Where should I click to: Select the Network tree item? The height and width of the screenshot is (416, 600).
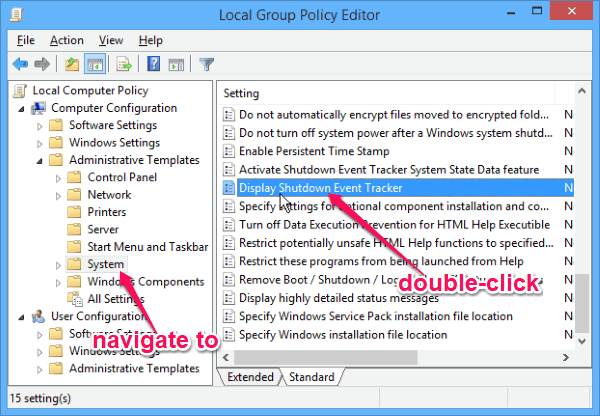pos(109,195)
